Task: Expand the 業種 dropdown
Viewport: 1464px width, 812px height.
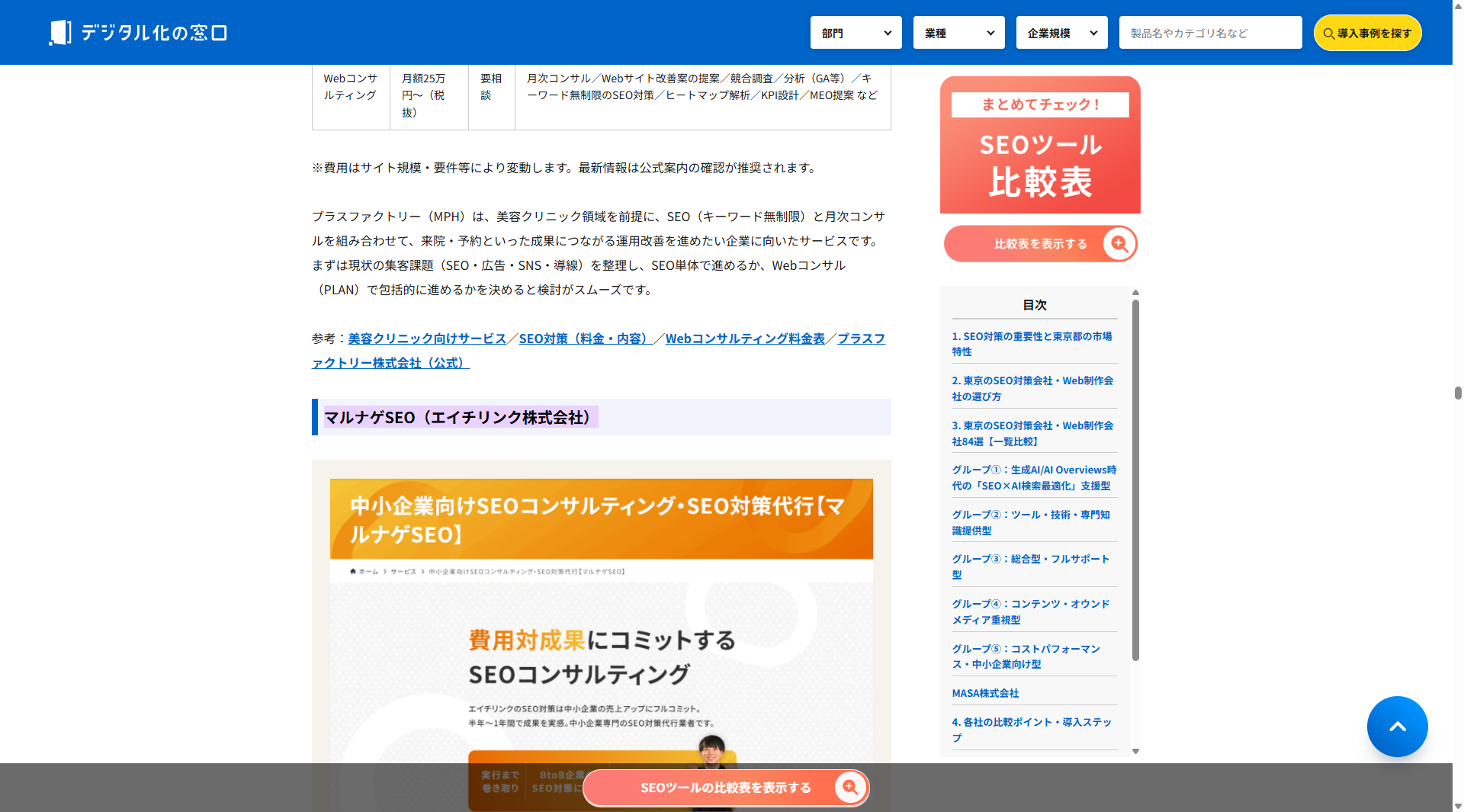Action: click(958, 33)
